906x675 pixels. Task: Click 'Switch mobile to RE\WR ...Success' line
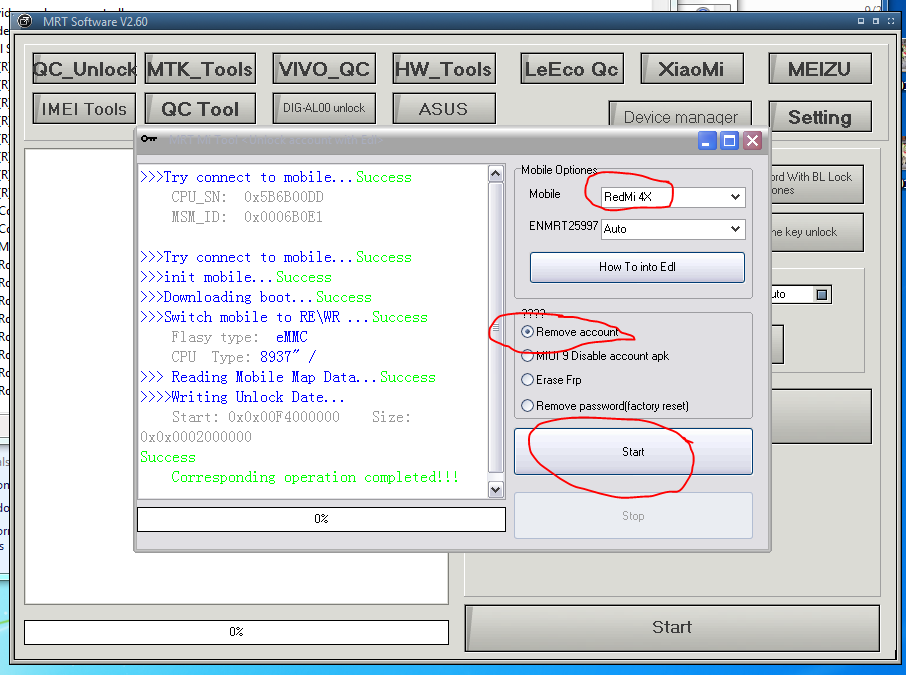[284, 317]
